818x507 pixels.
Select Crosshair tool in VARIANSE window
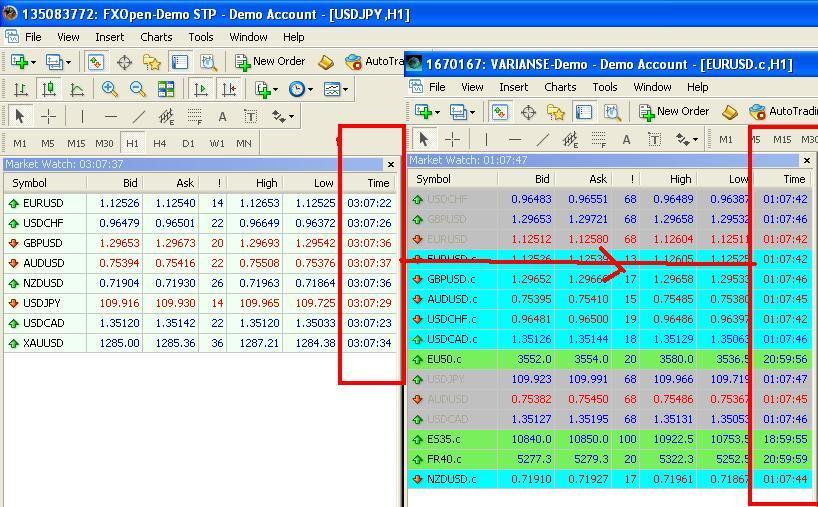pyautogui.click(x=452, y=139)
